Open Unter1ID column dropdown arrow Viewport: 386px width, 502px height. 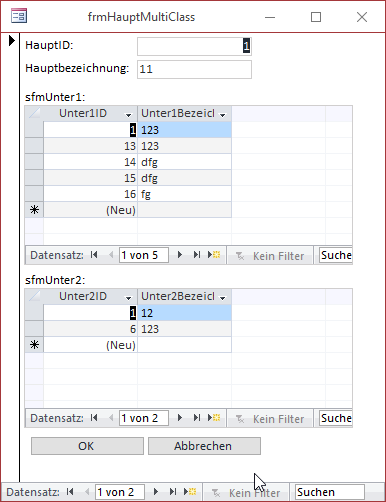128,115
